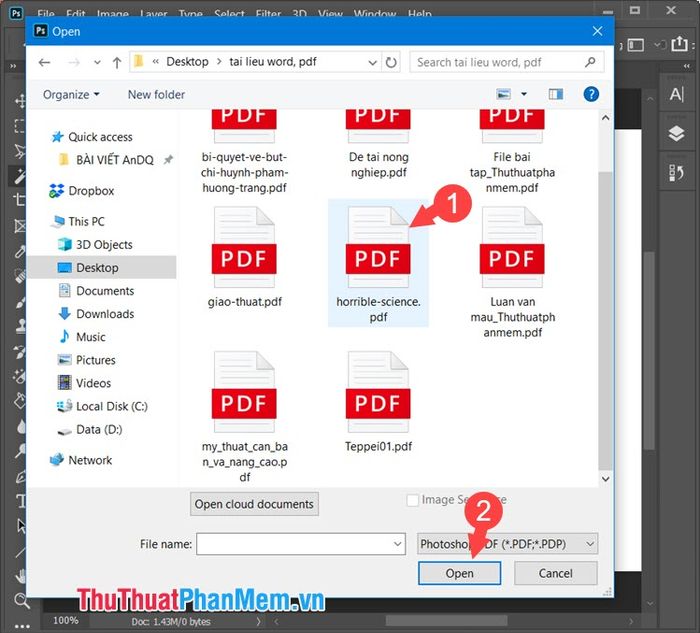Open the Downloads folder
The height and width of the screenshot is (633, 700).
pyautogui.click(x=96, y=314)
